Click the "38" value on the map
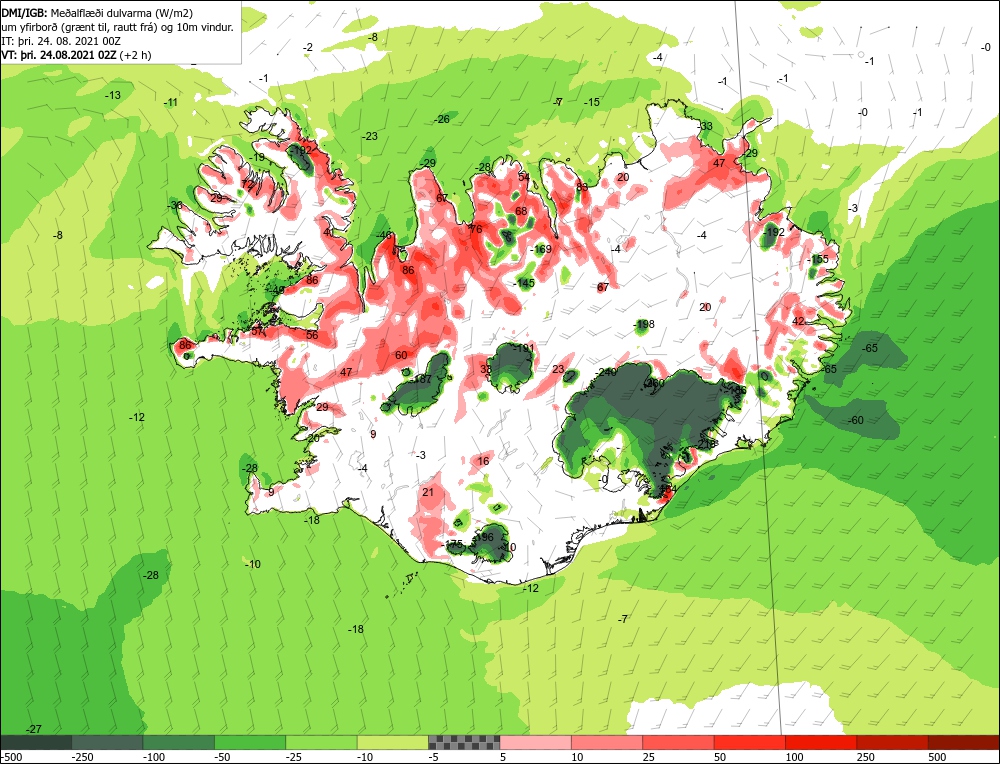Viewport: 1000px width, 764px height. coord(486,369)
